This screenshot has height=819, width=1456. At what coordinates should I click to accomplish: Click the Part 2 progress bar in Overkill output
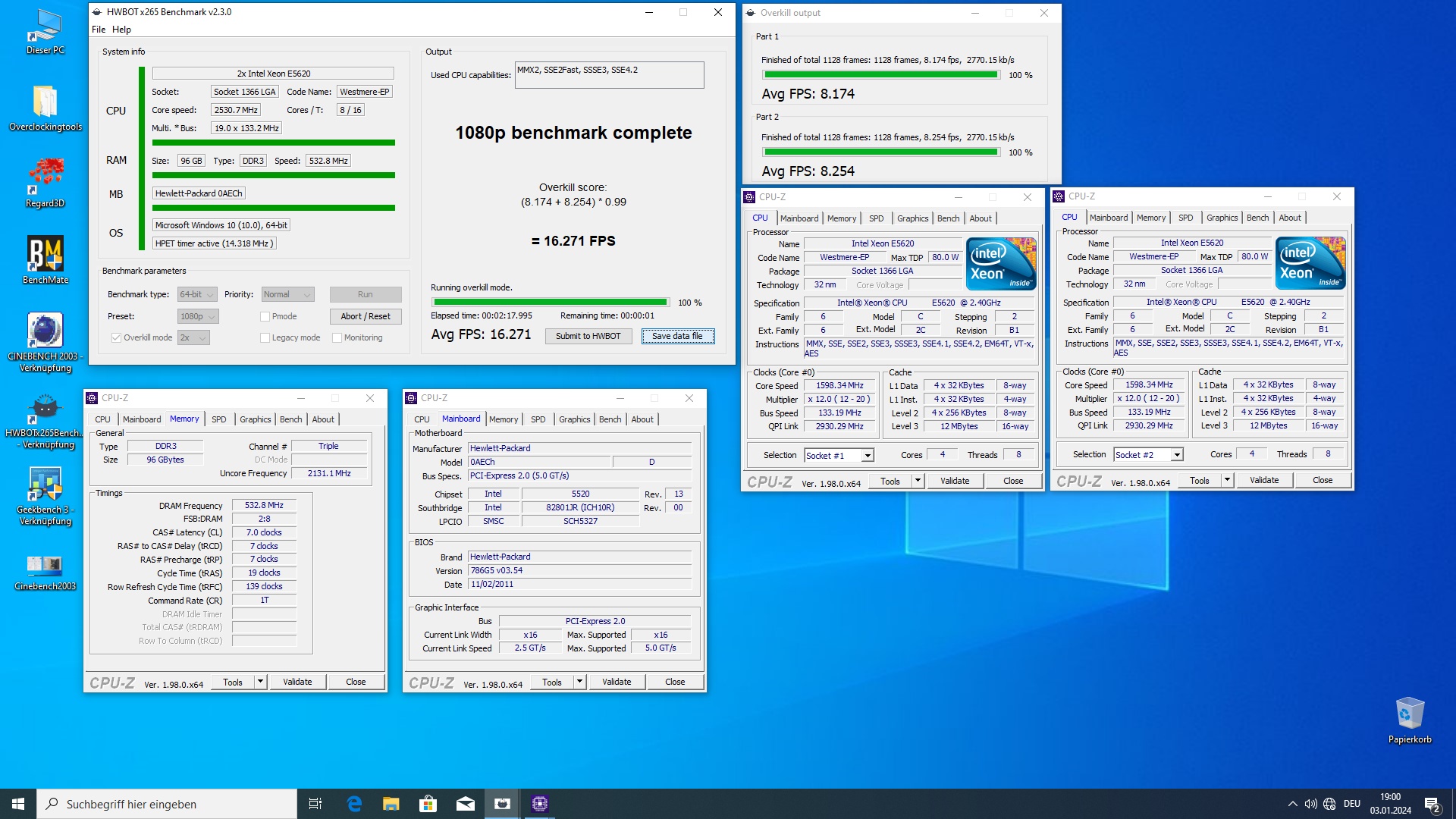[881, 152]
